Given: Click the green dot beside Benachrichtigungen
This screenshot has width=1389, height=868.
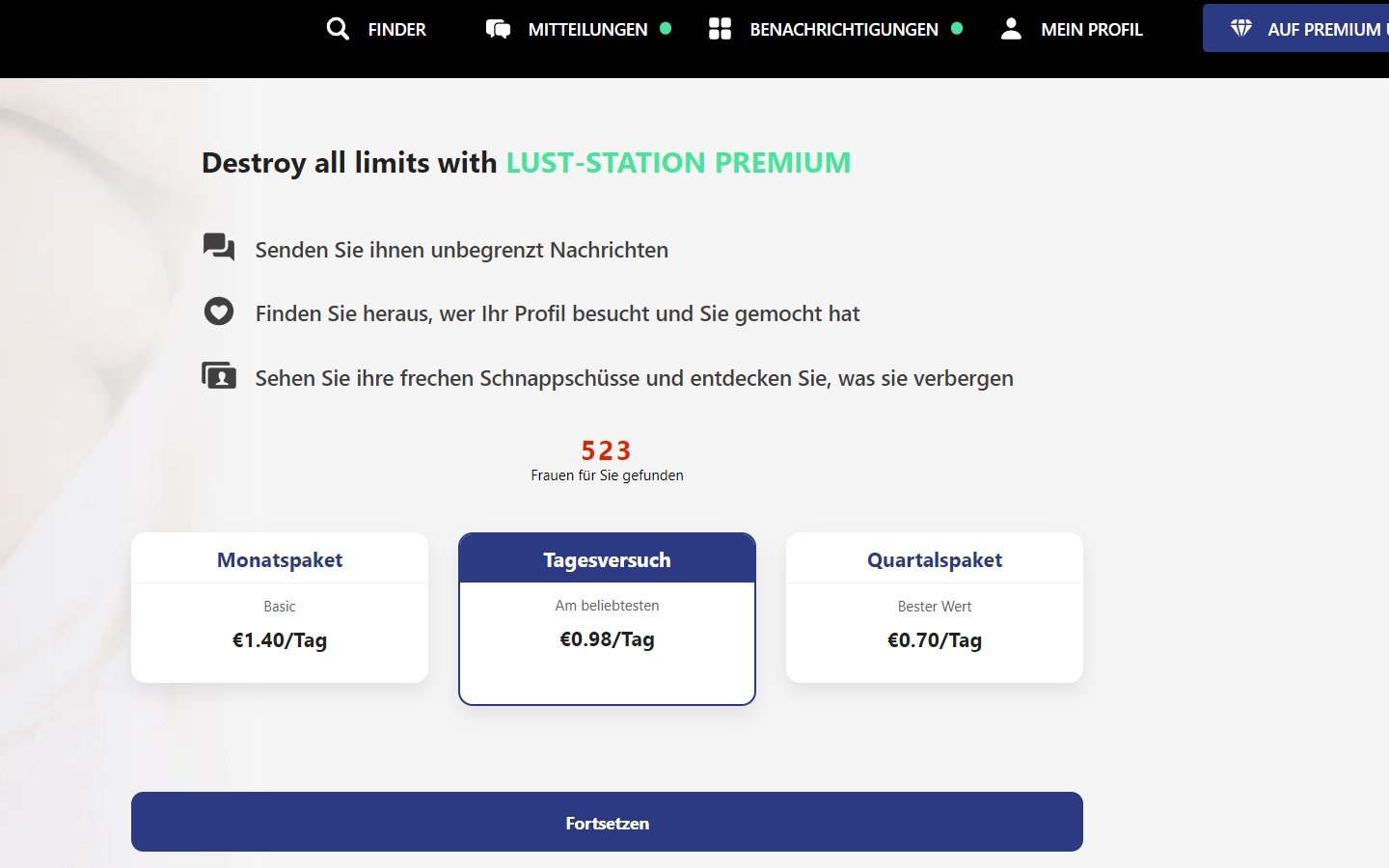Looking at the screenshot, I should coord(957,29).
